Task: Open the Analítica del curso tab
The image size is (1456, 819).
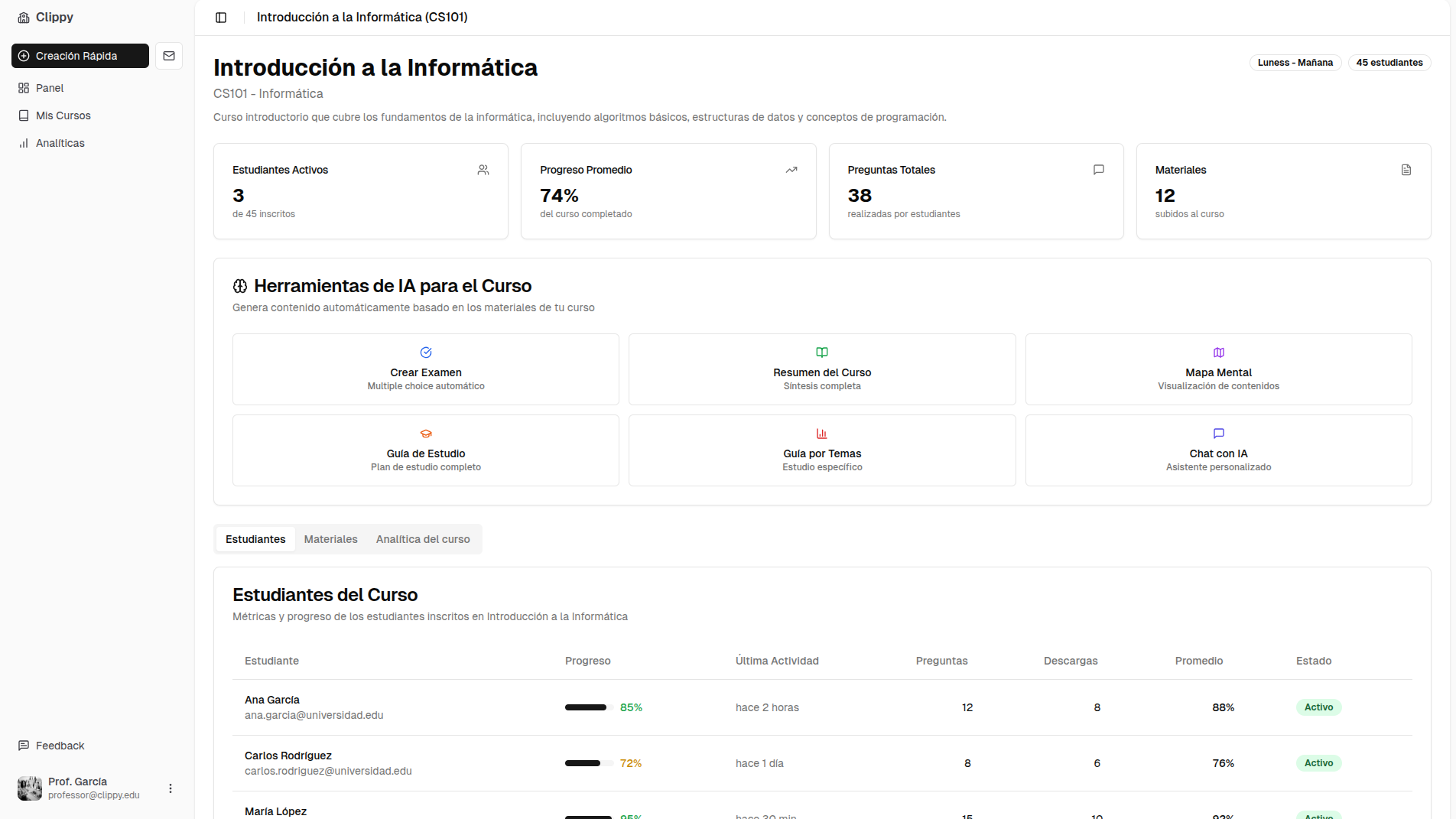Action: [x=423, y=539]
